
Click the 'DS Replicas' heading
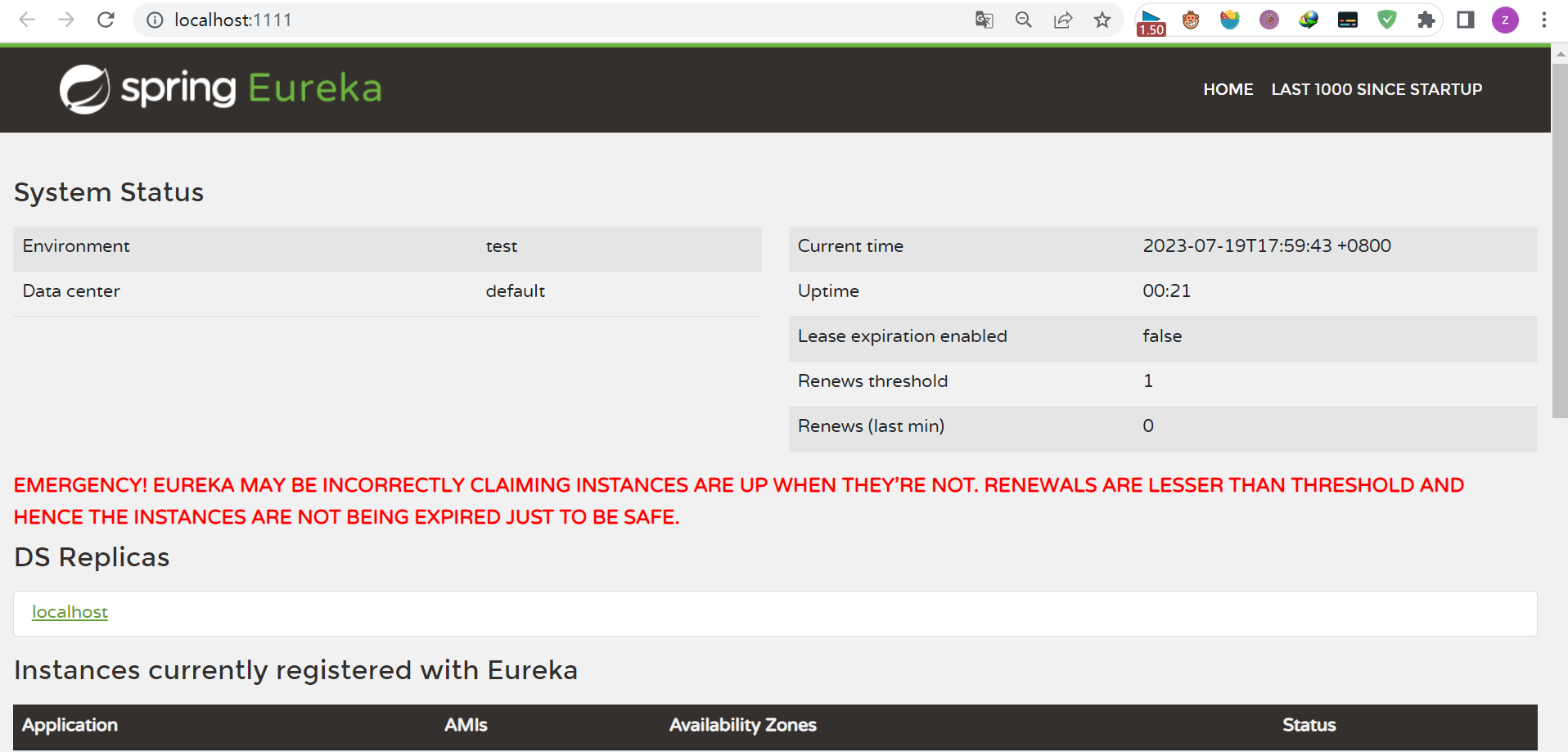(92, 557)
